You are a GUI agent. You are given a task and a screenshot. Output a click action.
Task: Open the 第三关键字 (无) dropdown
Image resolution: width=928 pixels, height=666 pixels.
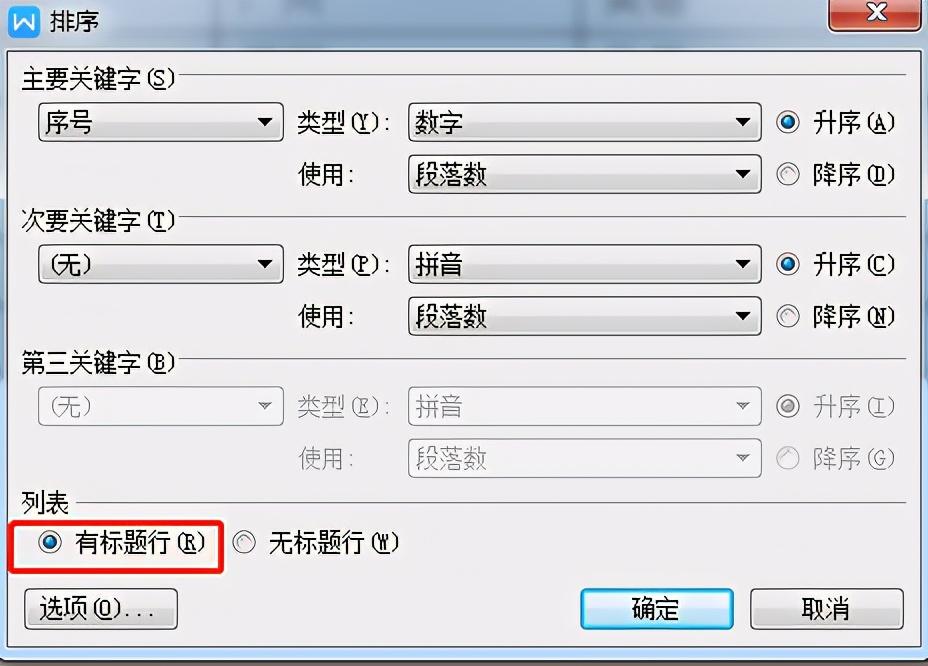tap(161, 406)
